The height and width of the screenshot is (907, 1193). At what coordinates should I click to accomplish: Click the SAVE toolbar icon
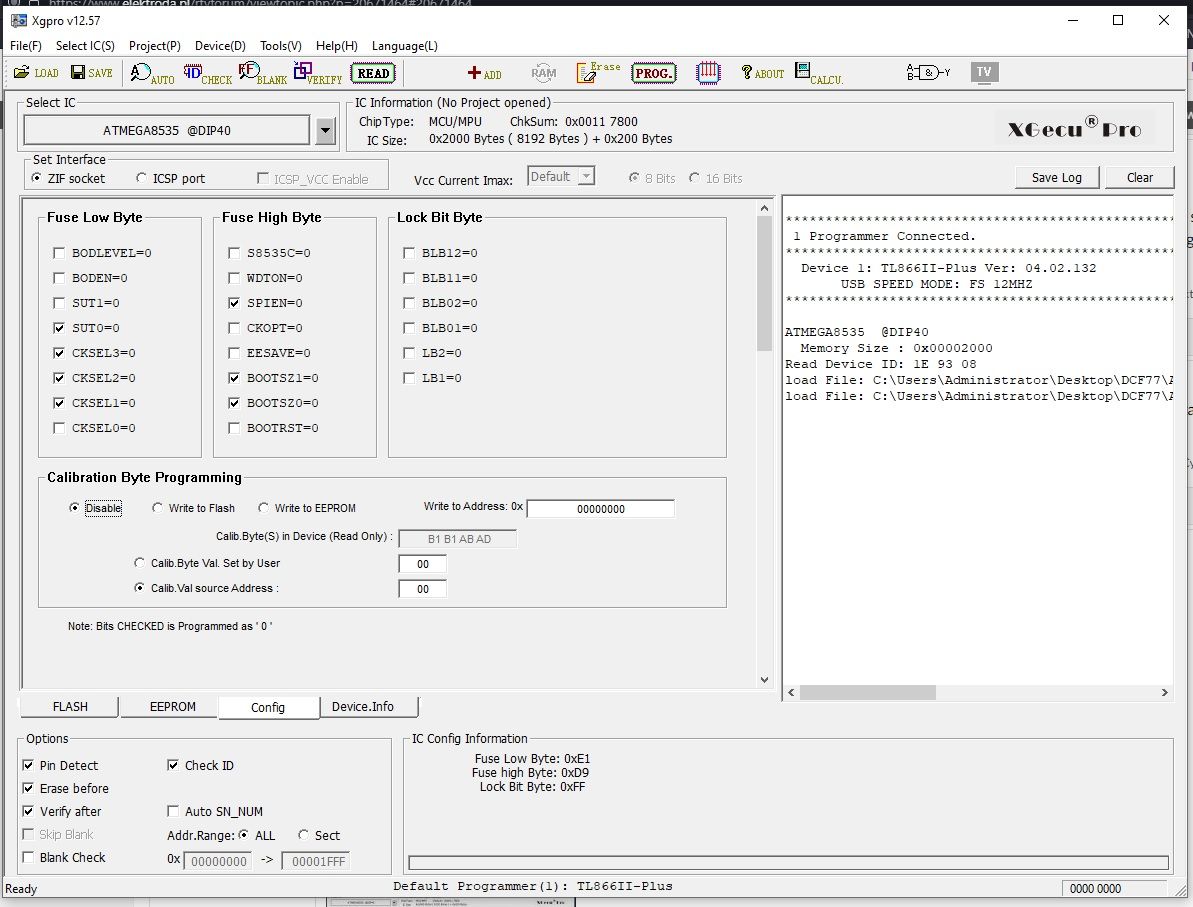tap(91, 73)
